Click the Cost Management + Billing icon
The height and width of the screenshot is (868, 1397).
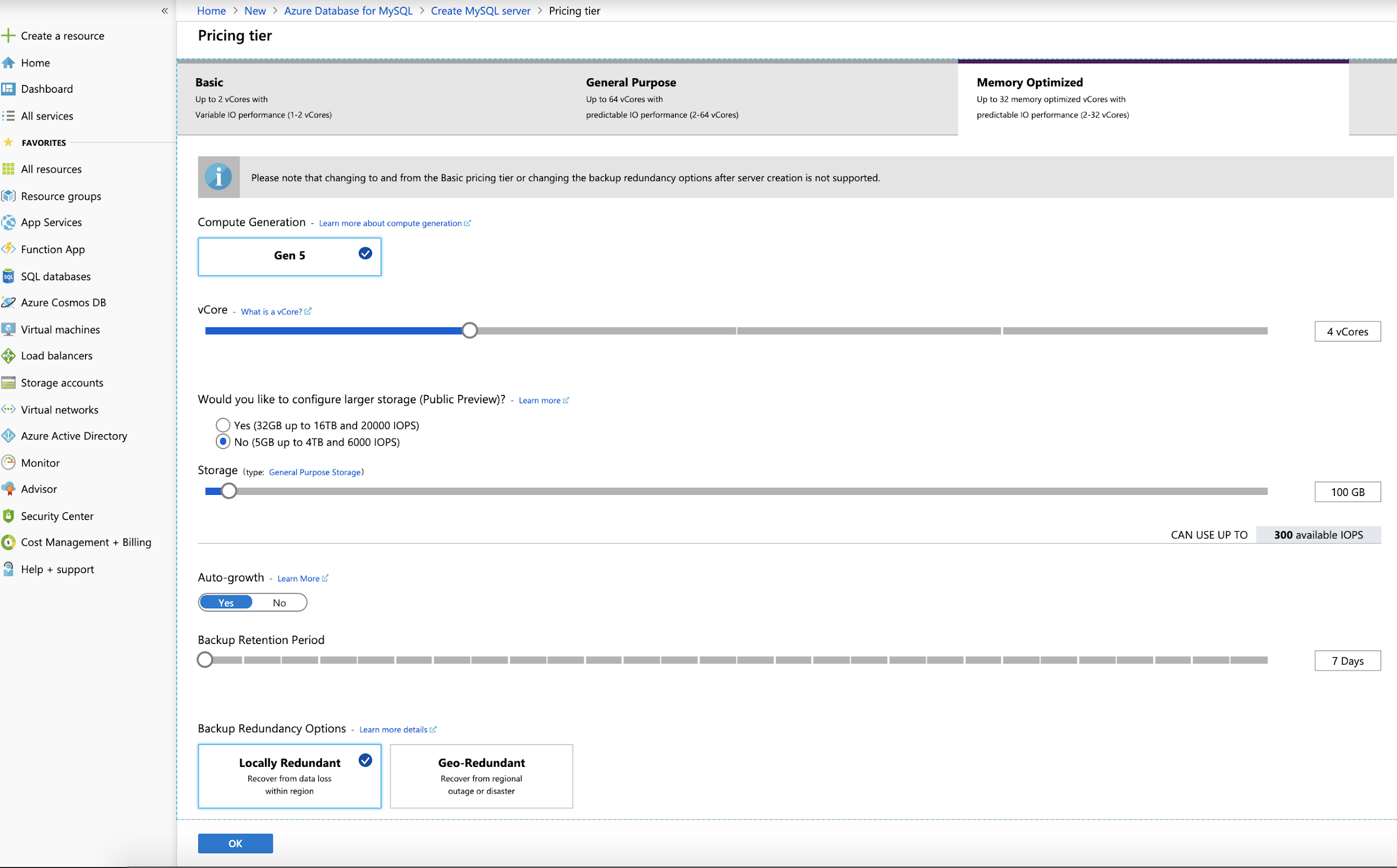(8, 542)
